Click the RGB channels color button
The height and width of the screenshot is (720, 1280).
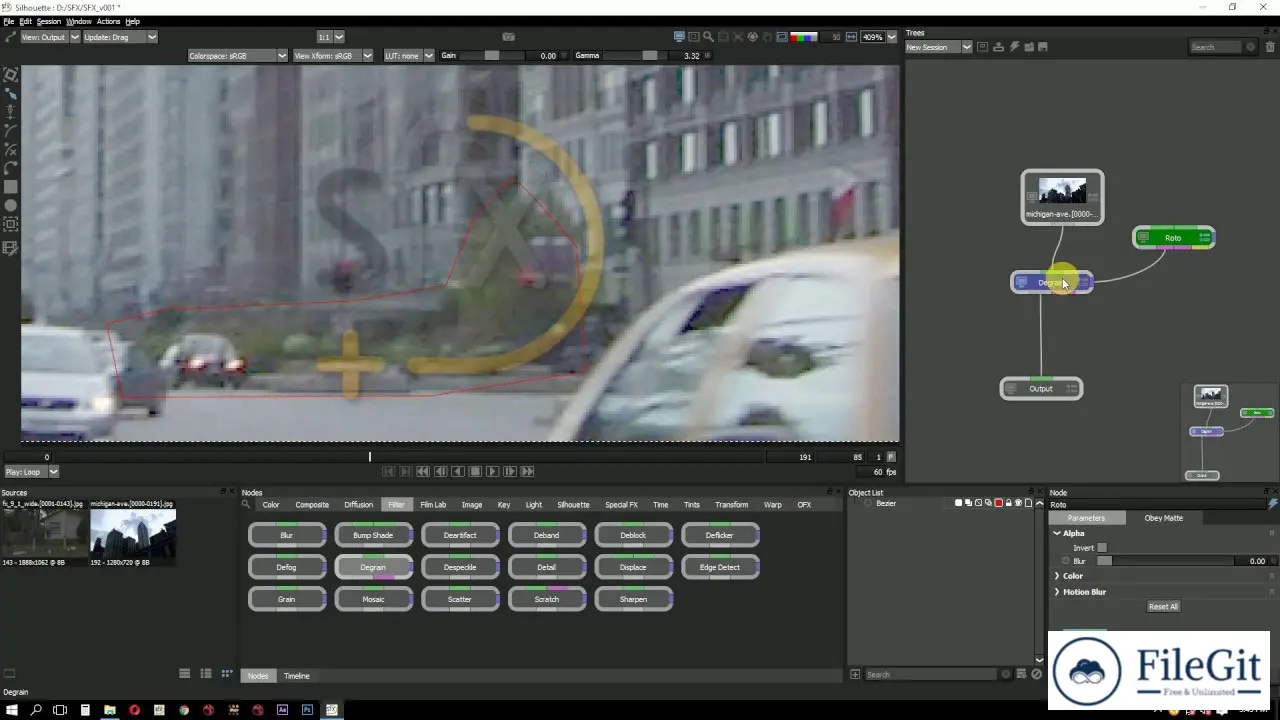pyautogui.click(x=804, y=37)
